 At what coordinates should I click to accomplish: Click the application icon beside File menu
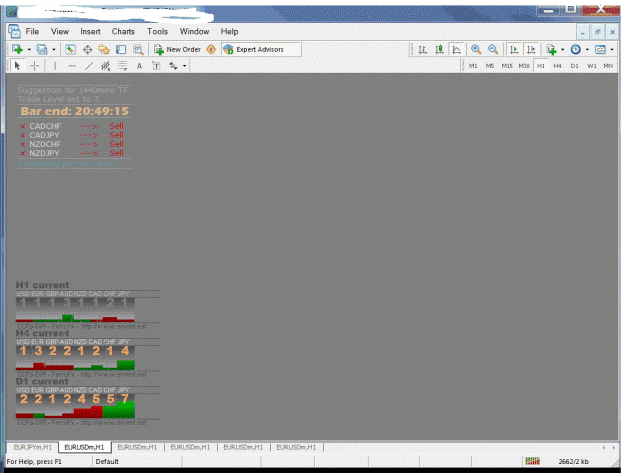tap(14, 31)
